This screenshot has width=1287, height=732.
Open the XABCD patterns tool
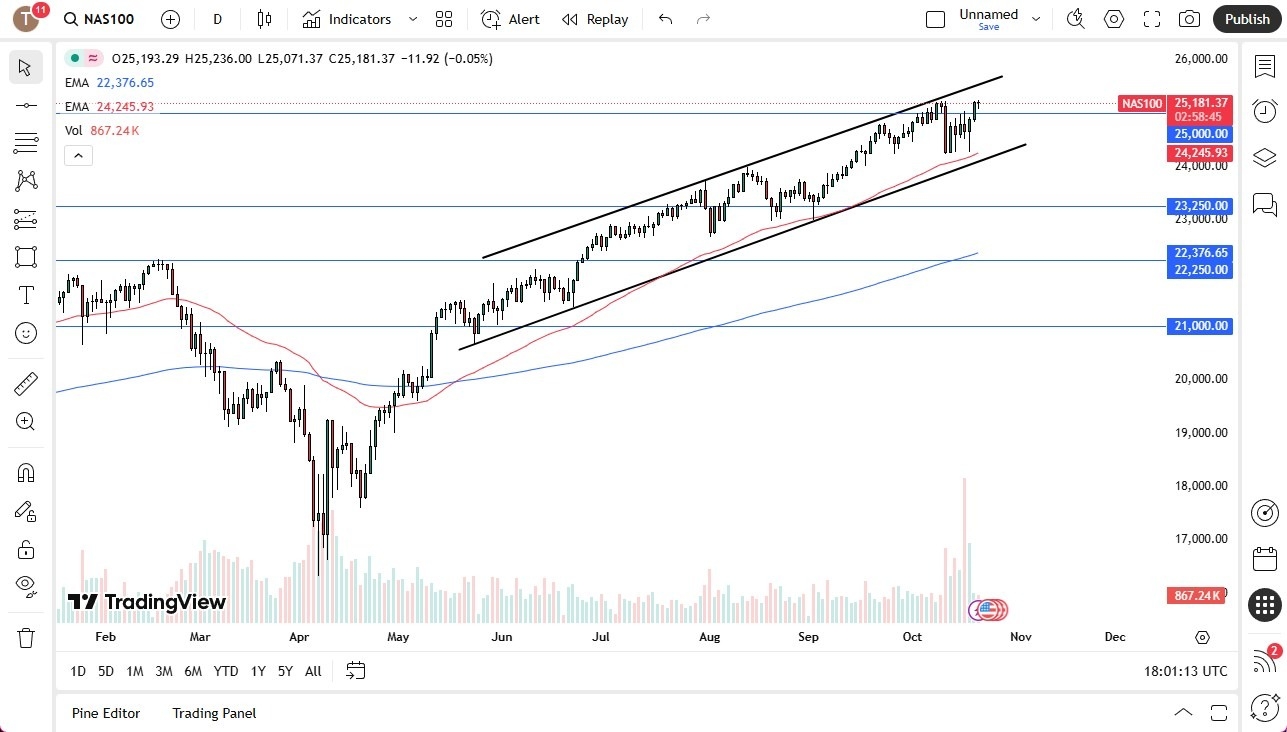(26, 180)
